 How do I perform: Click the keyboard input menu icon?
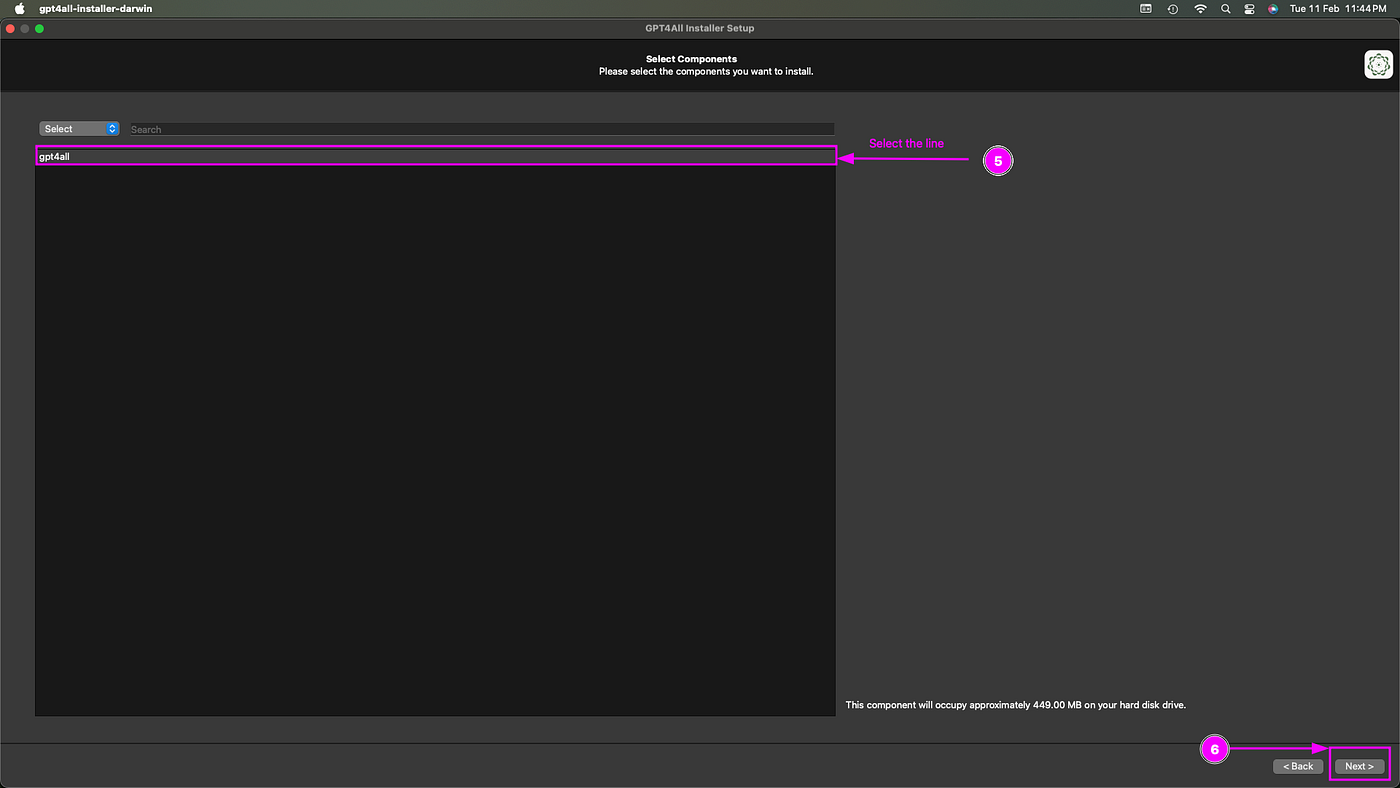pos(1146,8)
